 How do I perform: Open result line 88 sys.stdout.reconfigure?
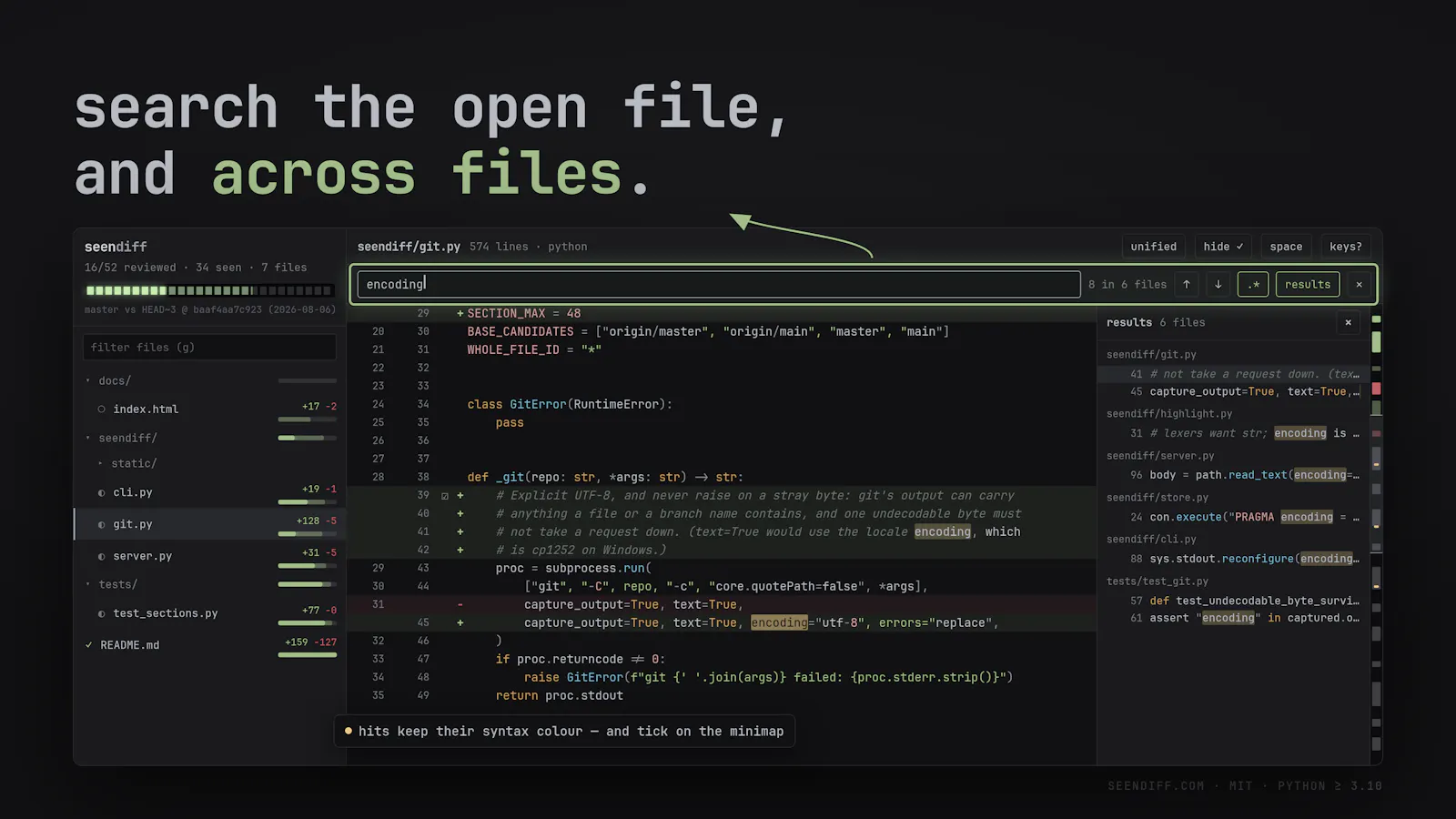click(x=1233, y=560)
